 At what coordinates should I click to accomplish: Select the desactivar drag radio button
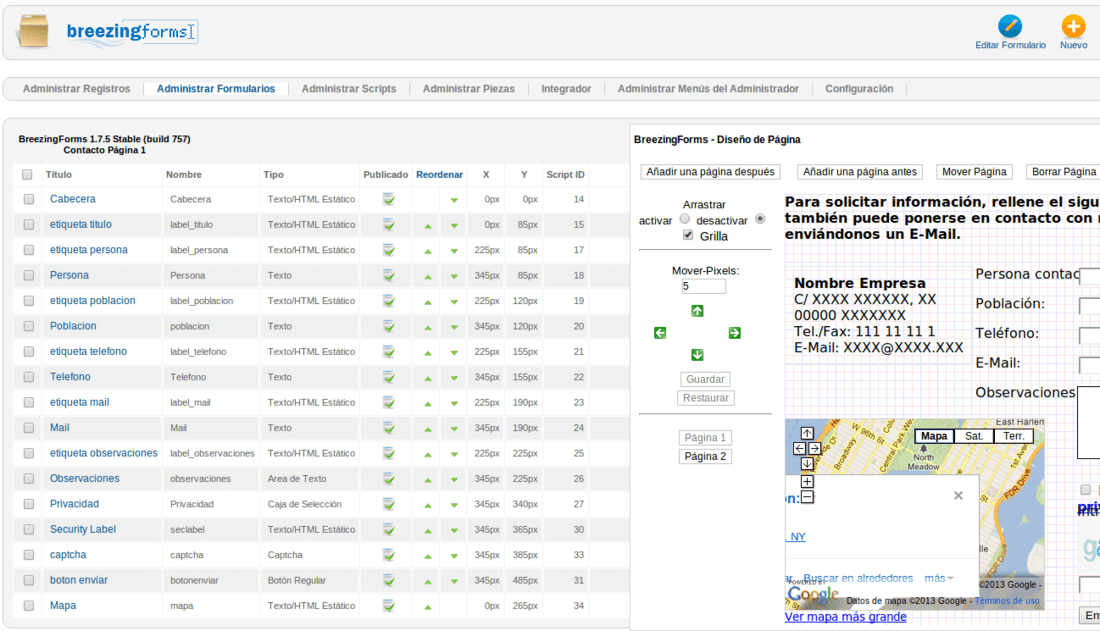[x=760, y=219]
